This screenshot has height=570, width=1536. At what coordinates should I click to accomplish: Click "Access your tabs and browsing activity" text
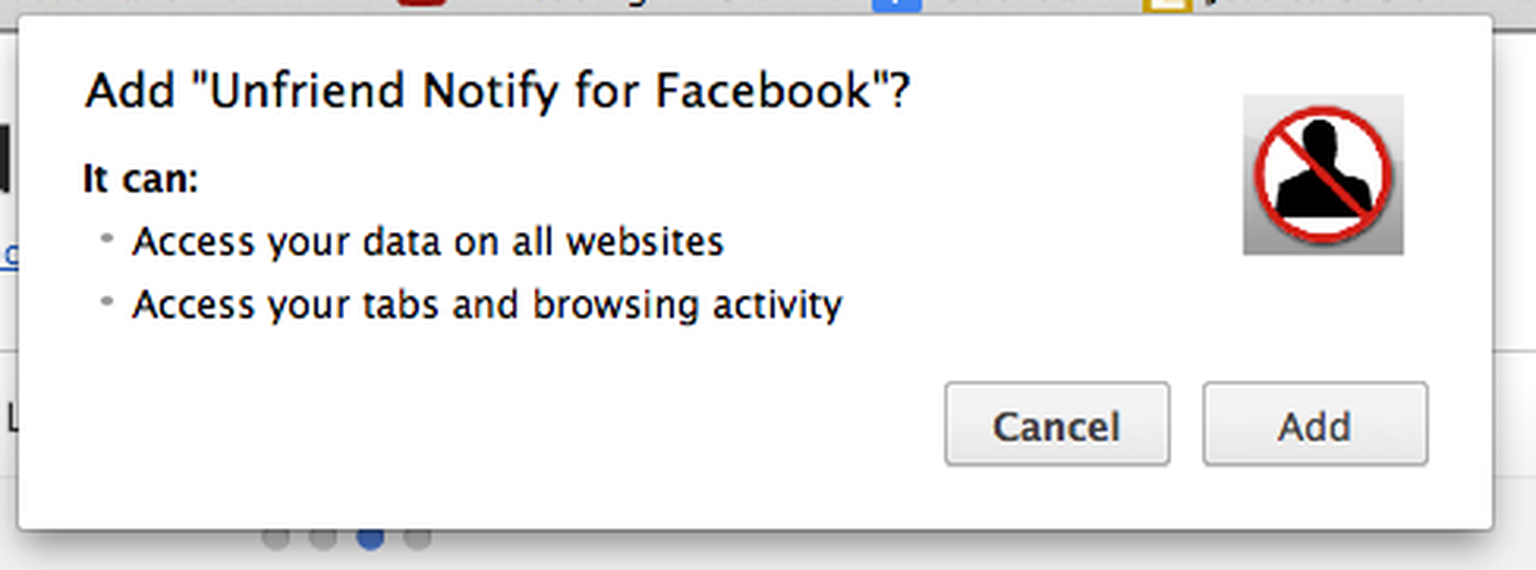pyautogui.click(x=487, y=304)
